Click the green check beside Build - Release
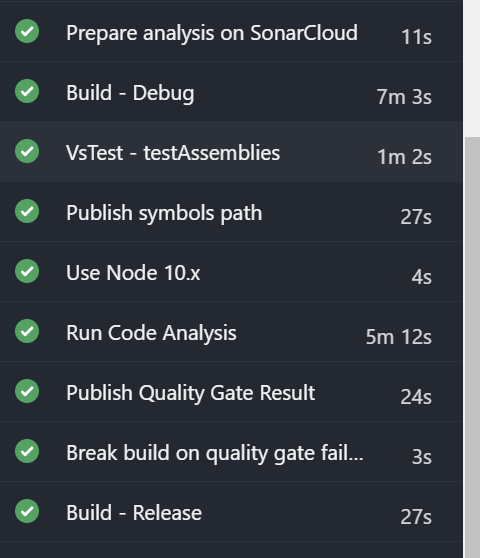 tap(27, 511)
